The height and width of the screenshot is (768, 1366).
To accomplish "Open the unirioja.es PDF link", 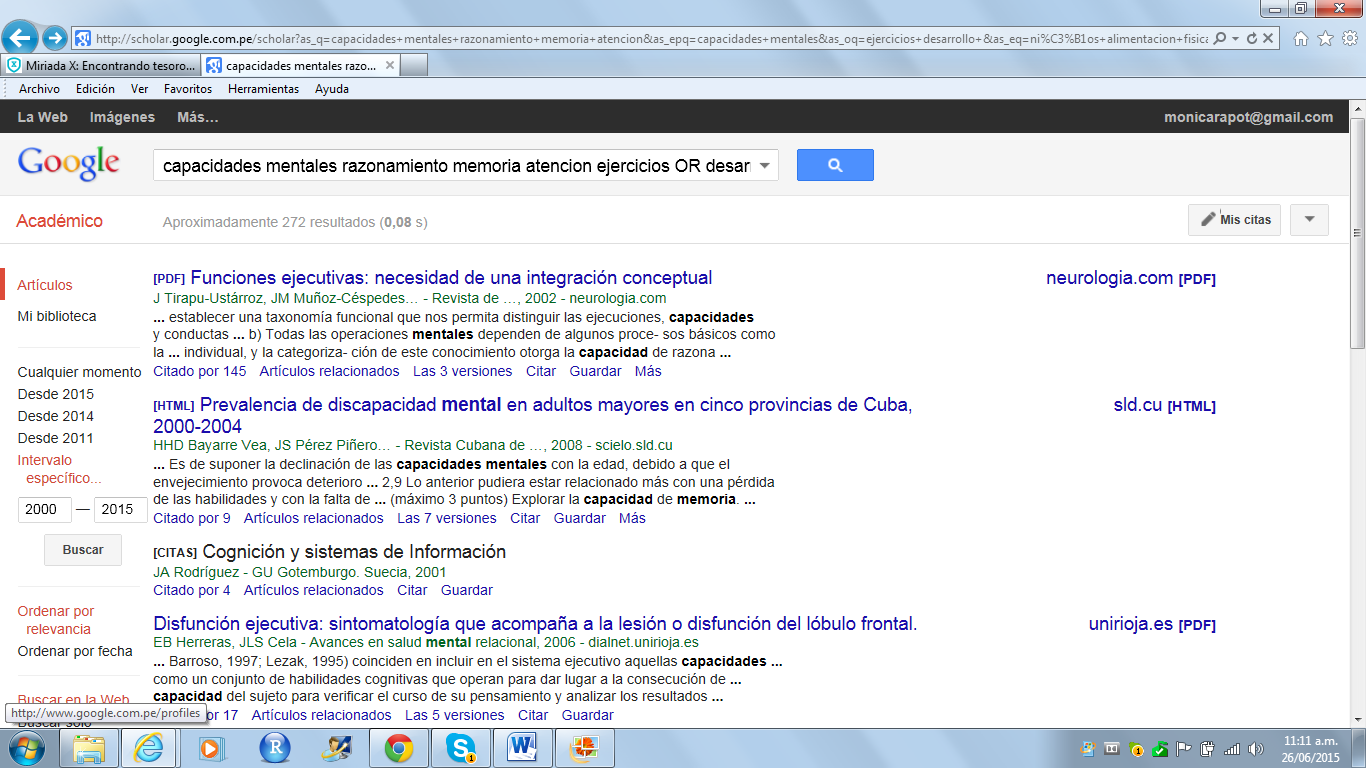I will click(1152, 624).
